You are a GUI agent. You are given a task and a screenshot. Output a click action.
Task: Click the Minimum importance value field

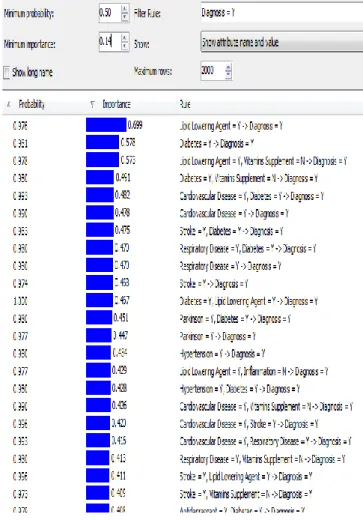[x=110, y=42]
